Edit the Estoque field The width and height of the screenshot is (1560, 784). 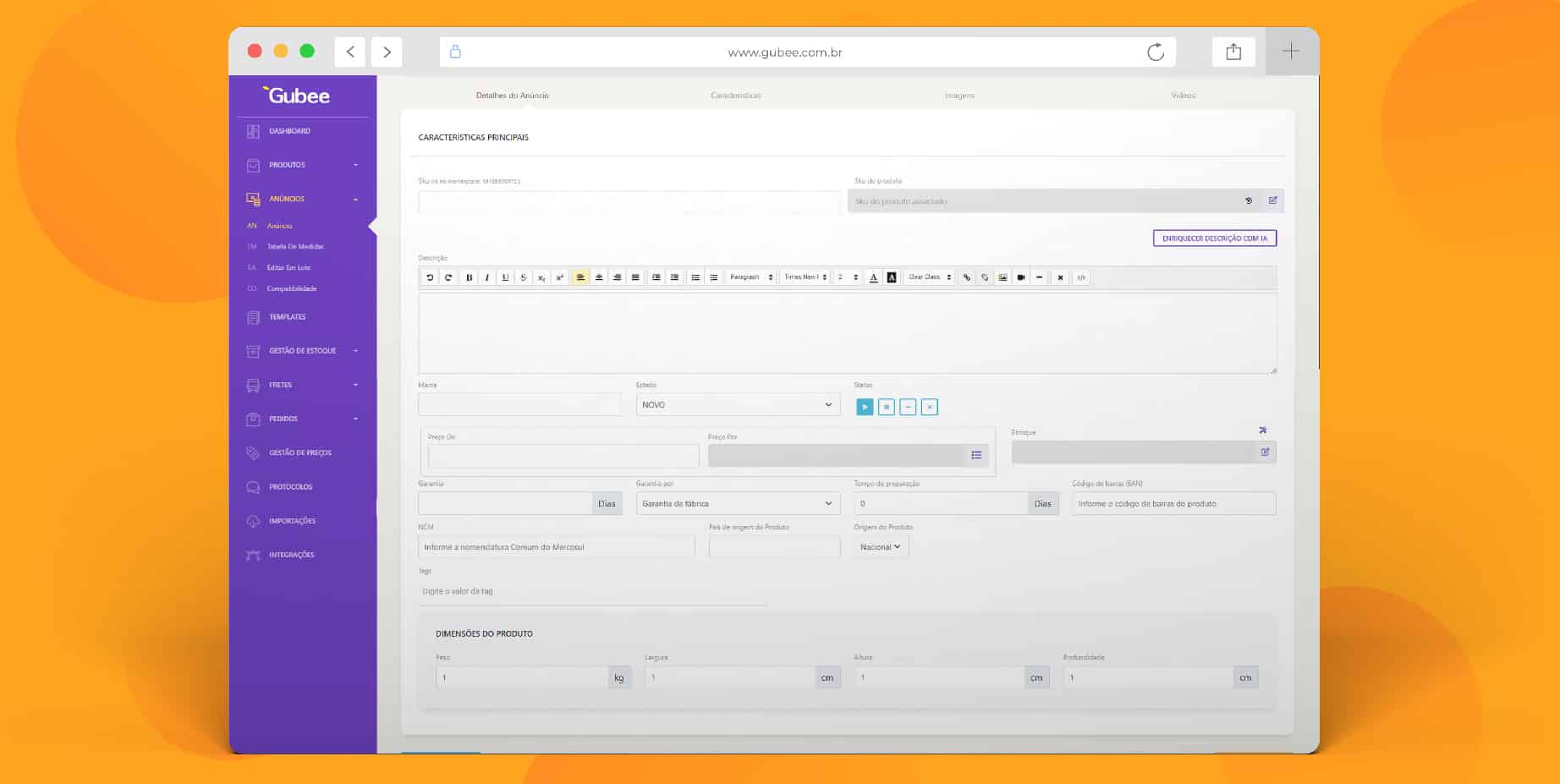1265,452
